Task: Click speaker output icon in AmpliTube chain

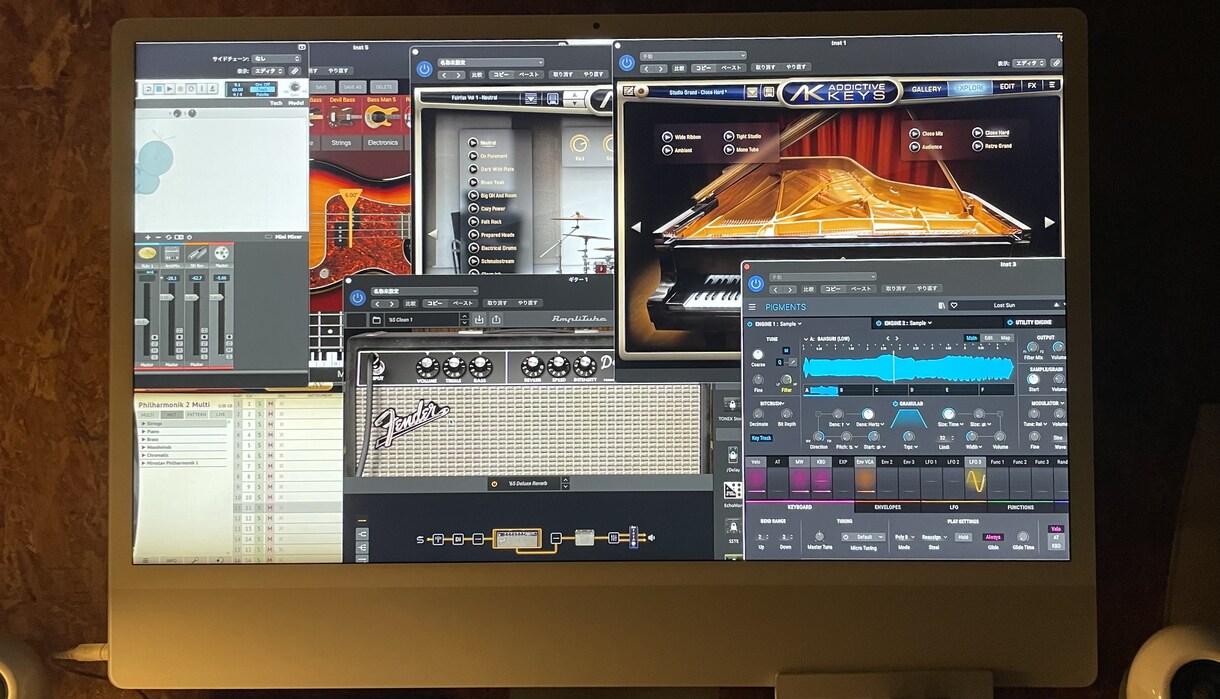Action: [651, 539]
